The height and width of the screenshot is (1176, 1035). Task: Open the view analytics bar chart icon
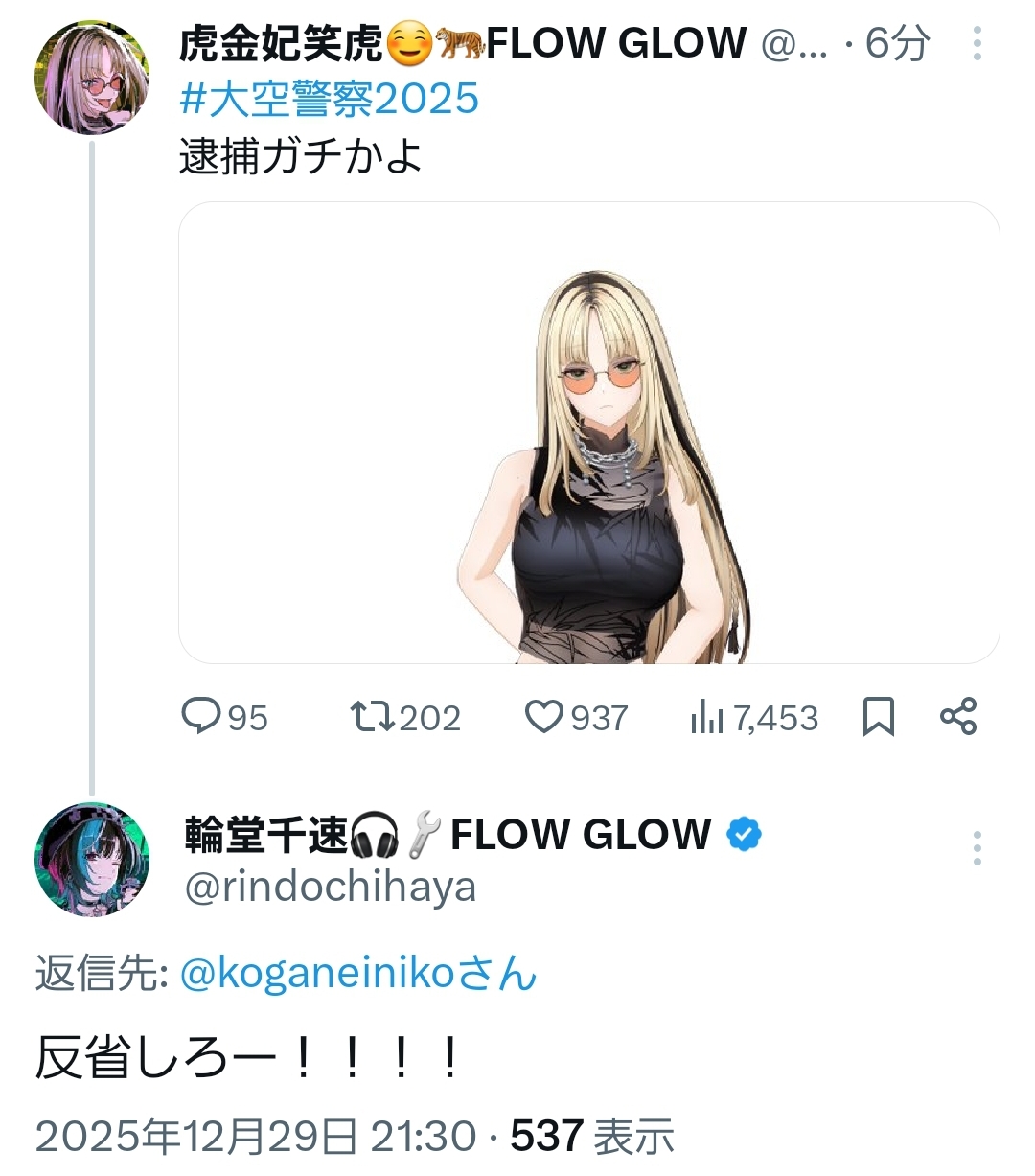tap(706, 716)
